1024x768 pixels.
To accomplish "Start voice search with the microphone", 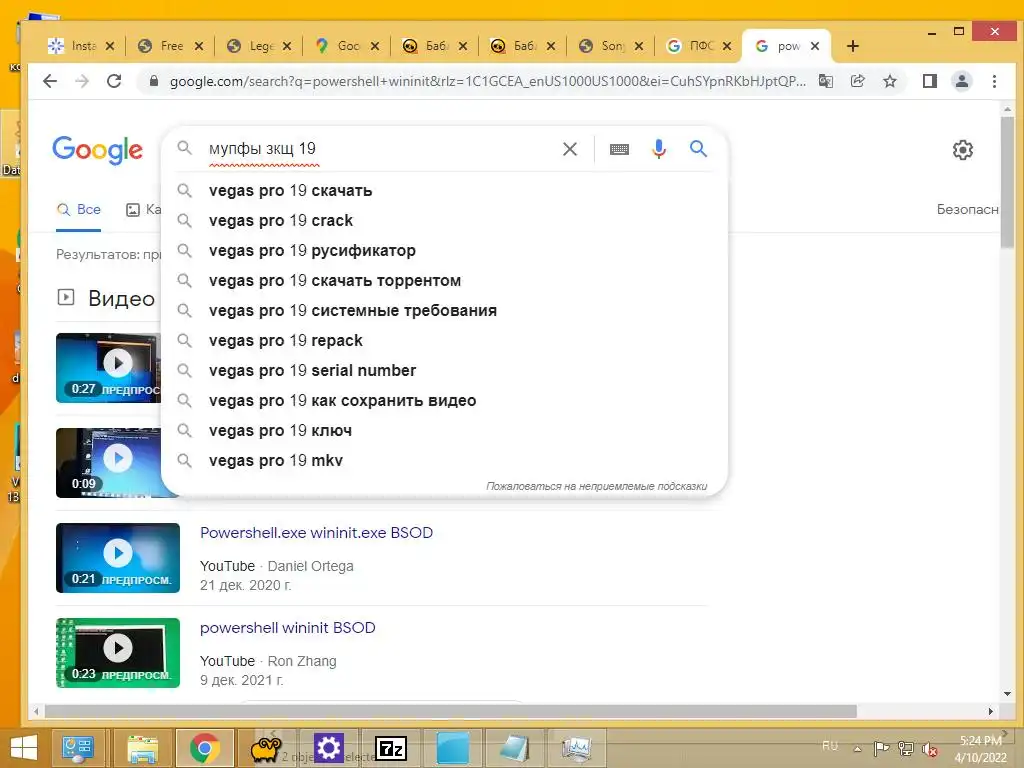I will click(x=659, y=149).
